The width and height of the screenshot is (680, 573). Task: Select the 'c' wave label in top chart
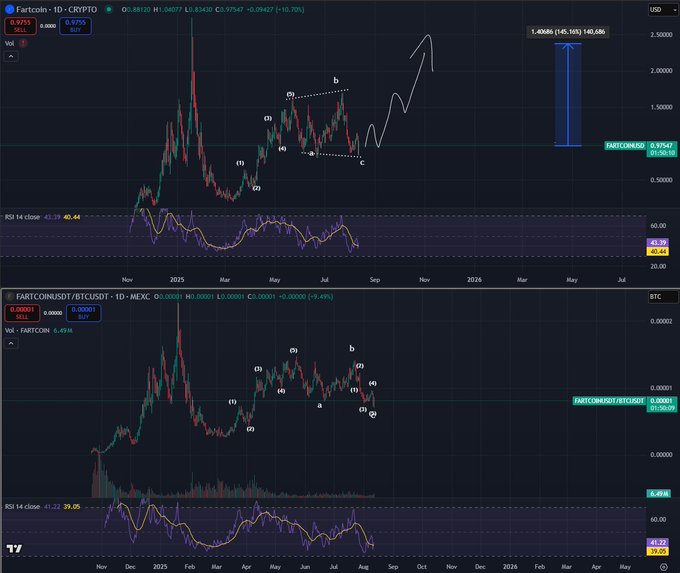point(362,163)
